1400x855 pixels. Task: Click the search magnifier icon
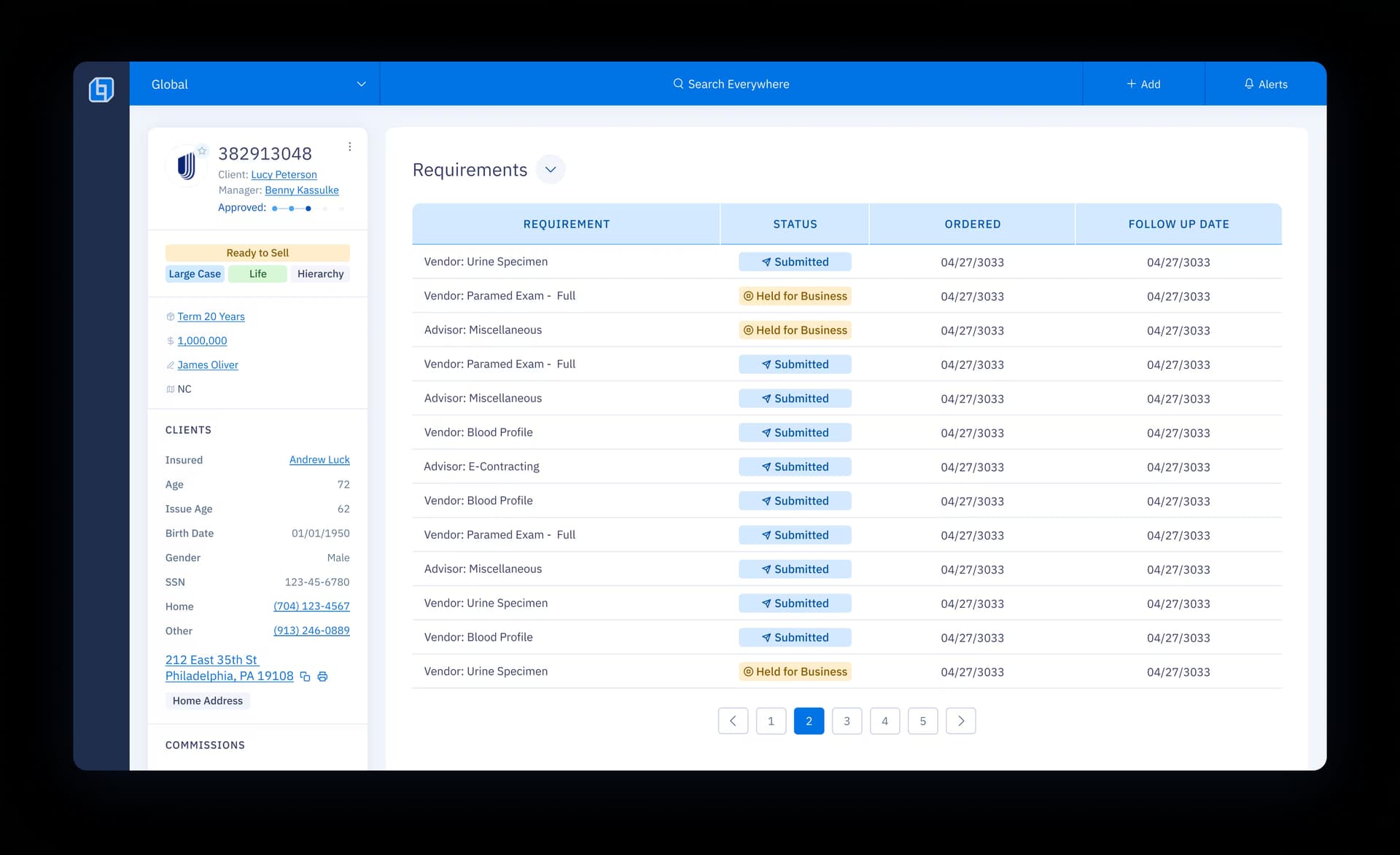coord(678,84)
